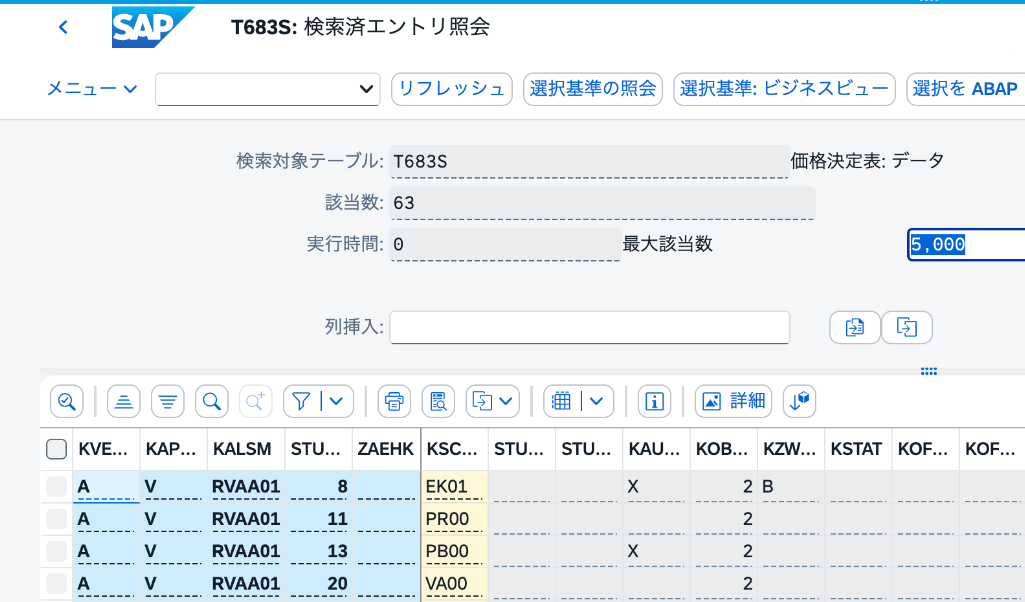Click the KZW... column header
The height and width of the screenshot is (602, 1025).
(791, 449)
